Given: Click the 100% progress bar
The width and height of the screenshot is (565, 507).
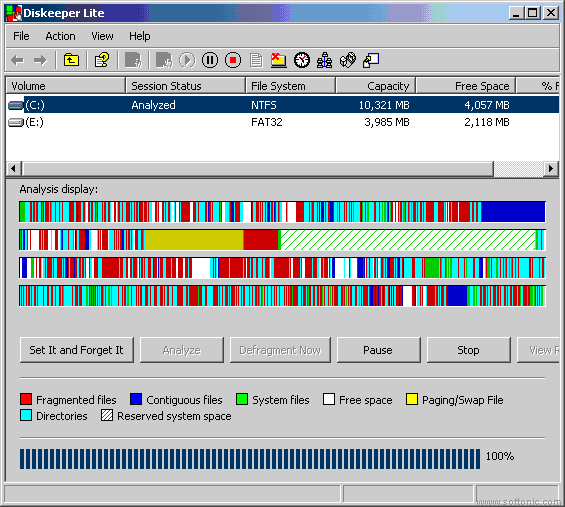Looking at the screenshot, I should click(250, 459).
